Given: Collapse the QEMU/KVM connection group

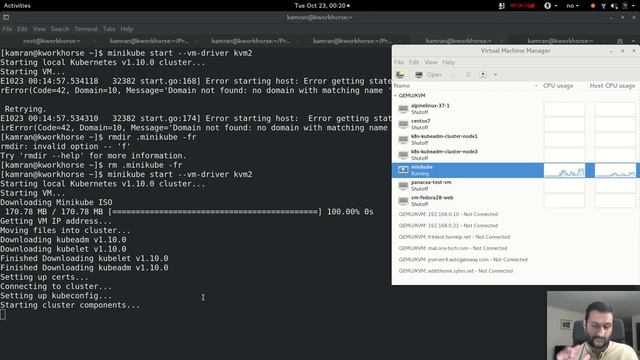Looking at the screenshot, I should (396, 96).
